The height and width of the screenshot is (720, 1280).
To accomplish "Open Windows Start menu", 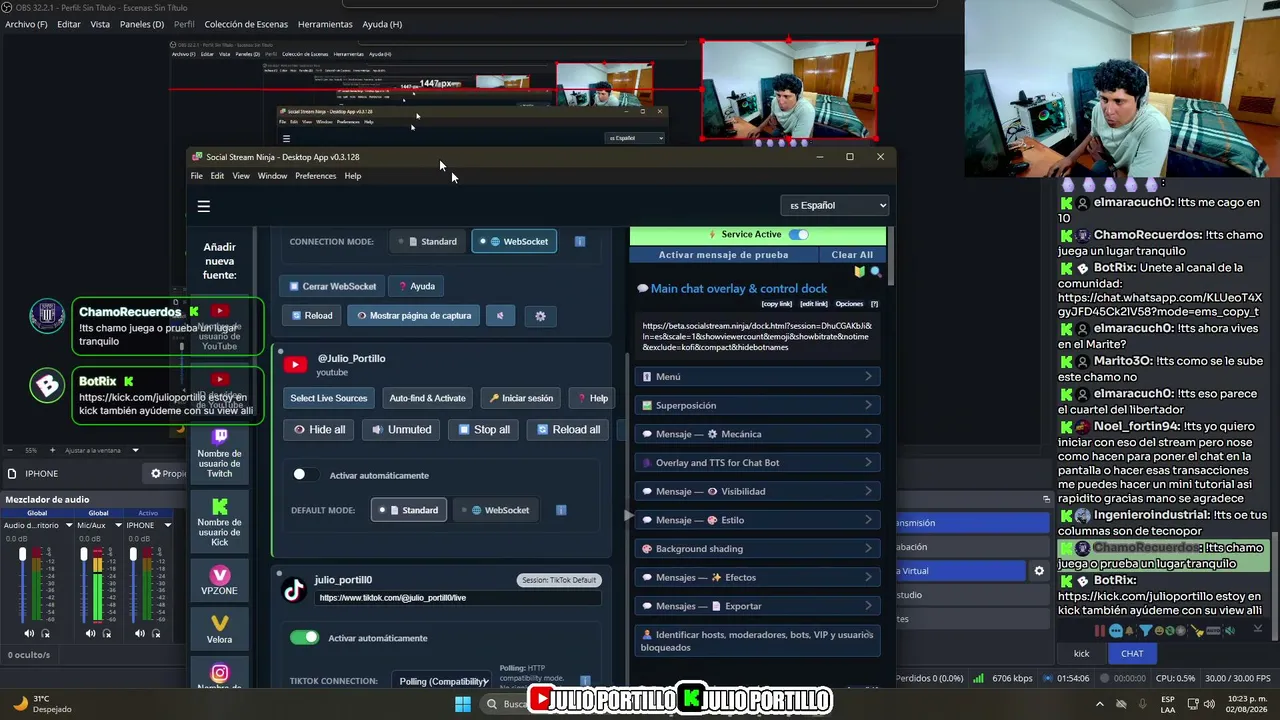I will point(463,704).
